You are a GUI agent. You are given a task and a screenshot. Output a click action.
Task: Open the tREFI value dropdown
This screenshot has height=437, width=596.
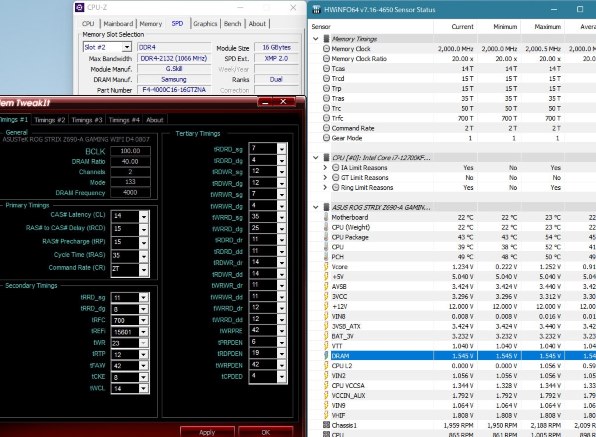point(143,332)
